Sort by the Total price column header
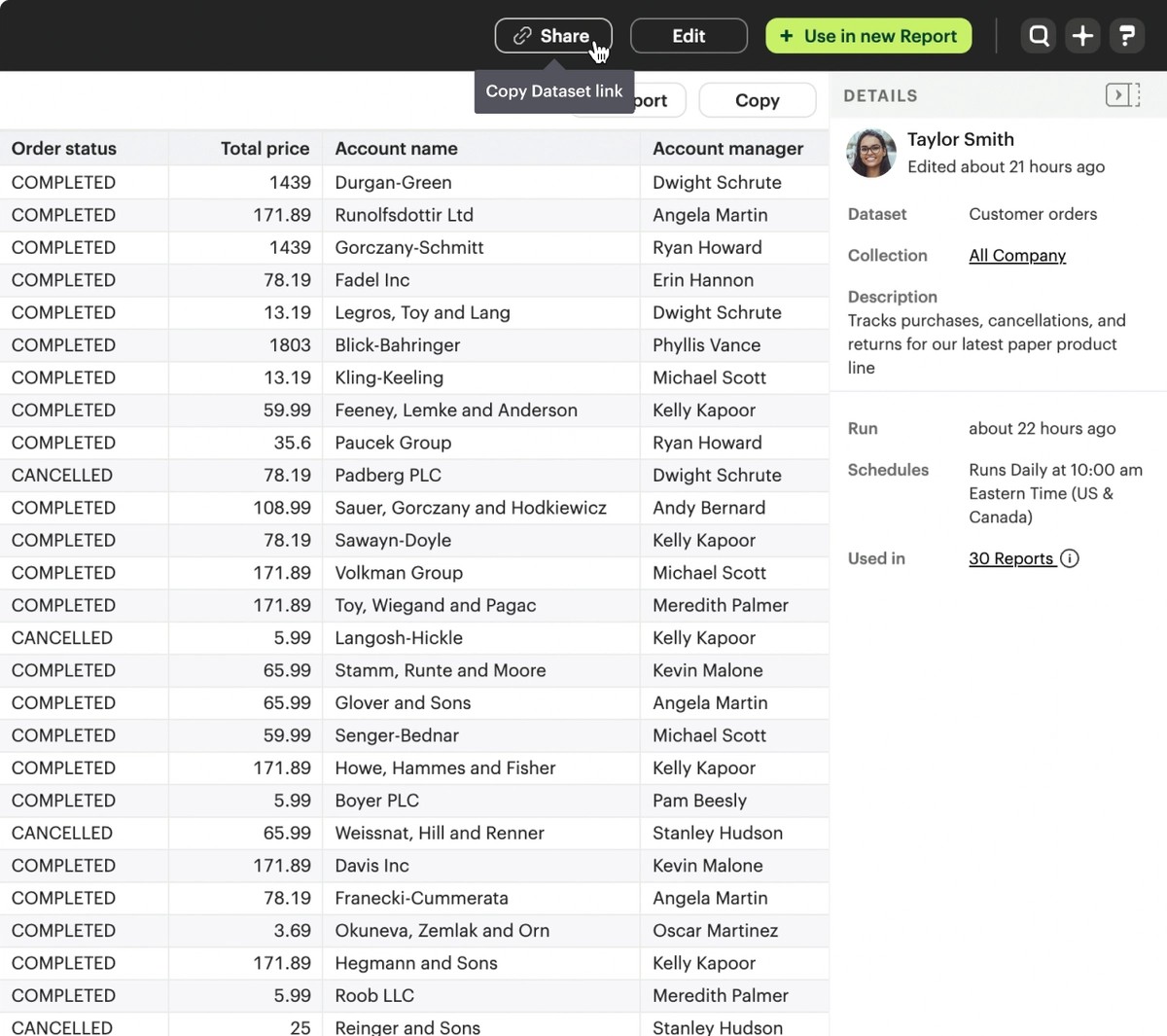Screen dimensions: 1167x1036 pos(265,148)
